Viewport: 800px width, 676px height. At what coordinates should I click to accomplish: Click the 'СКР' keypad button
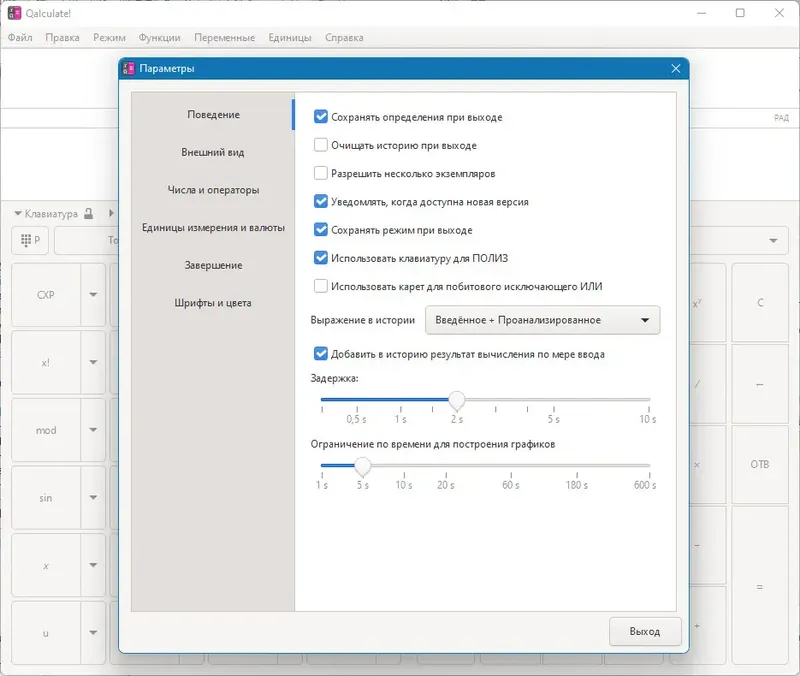click(46, 295)
